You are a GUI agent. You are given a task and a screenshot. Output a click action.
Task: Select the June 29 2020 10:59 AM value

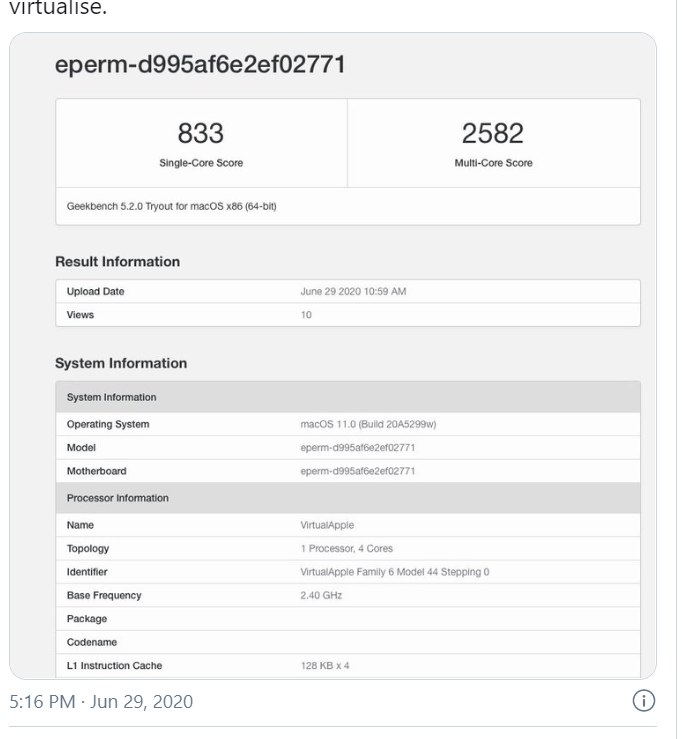353,291
